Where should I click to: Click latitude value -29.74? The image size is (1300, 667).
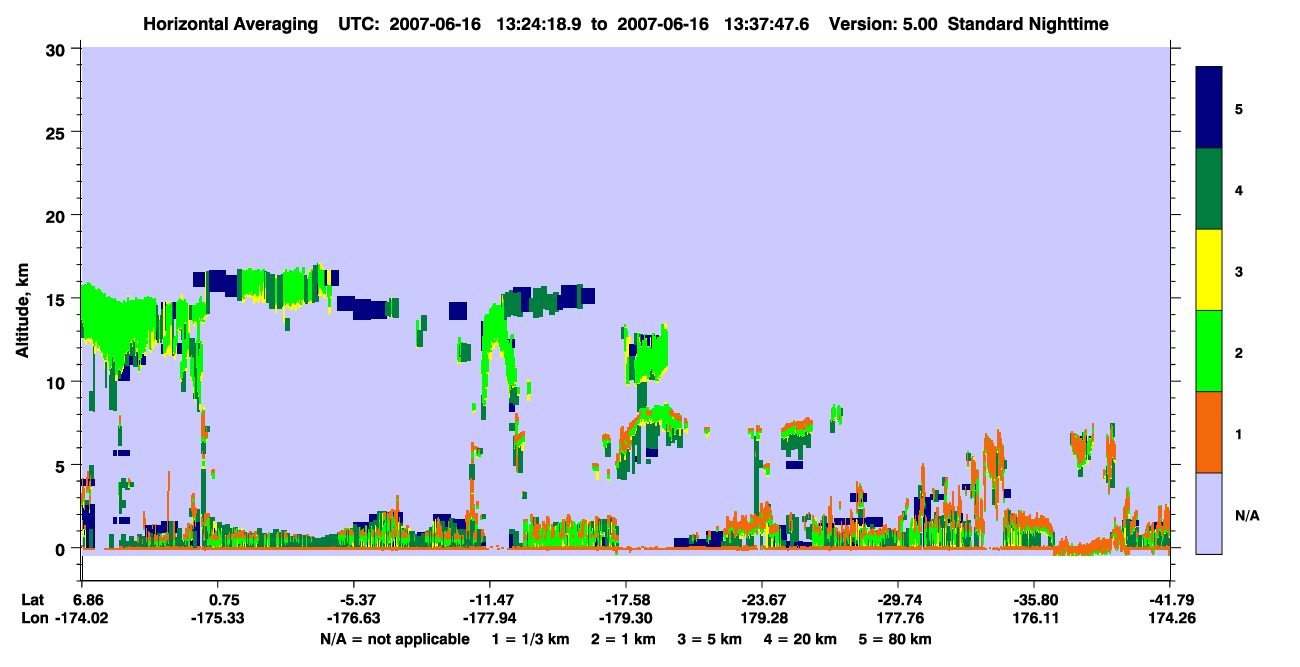[x=897, y=601]
